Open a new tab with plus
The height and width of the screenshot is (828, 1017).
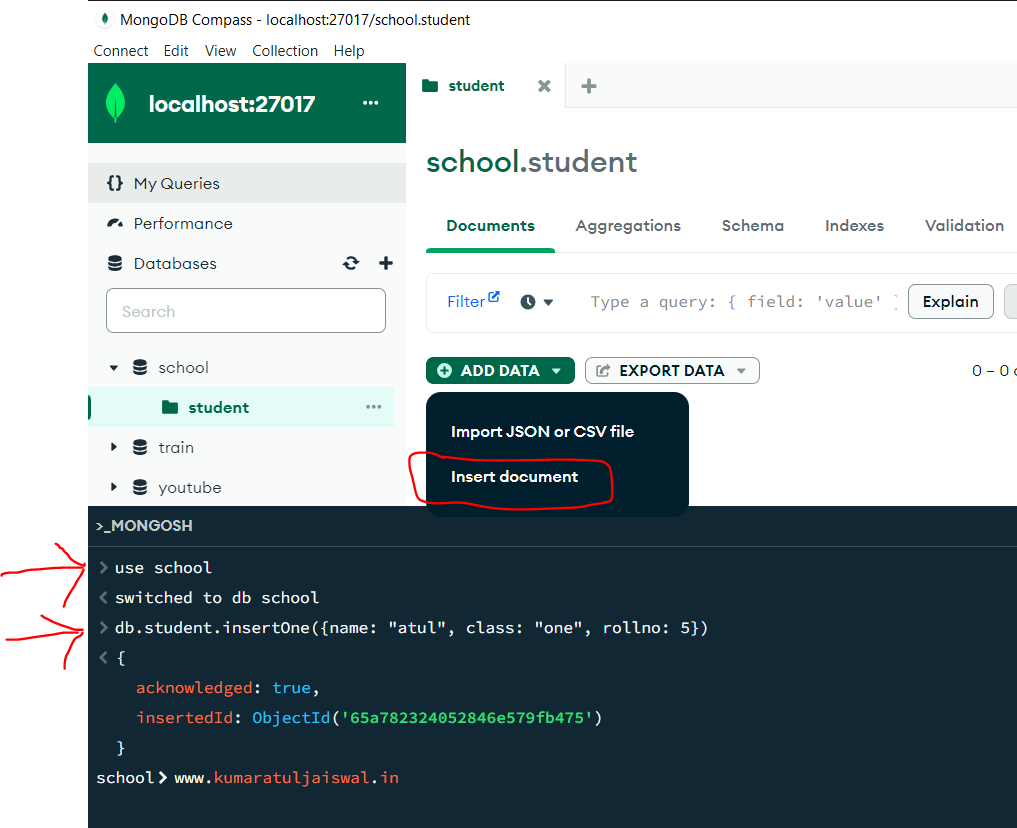(x=589, y=86)
